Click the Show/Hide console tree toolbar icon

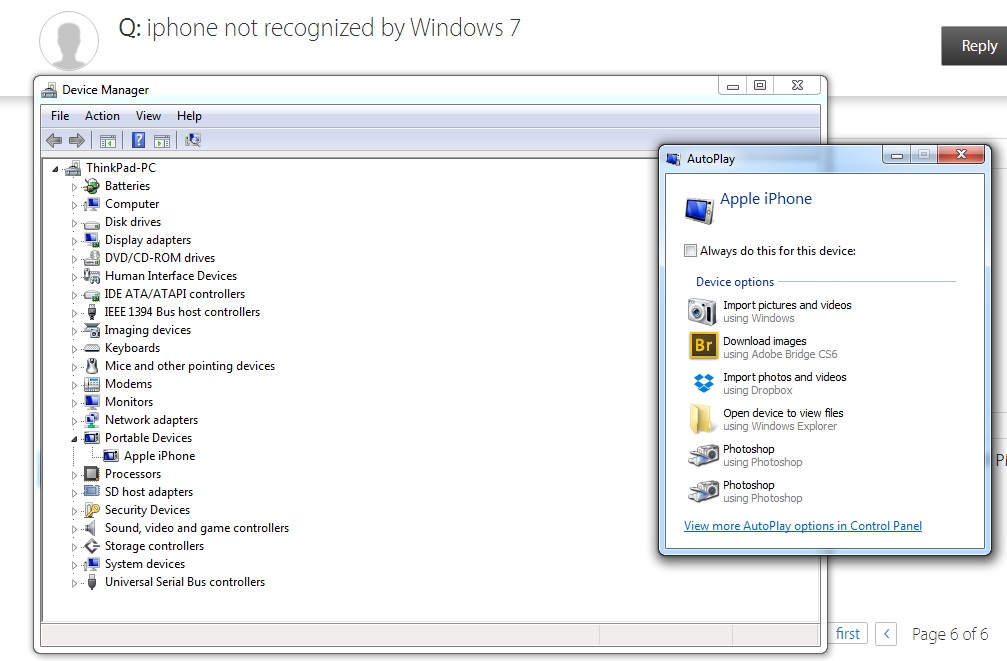pos(107,141)
